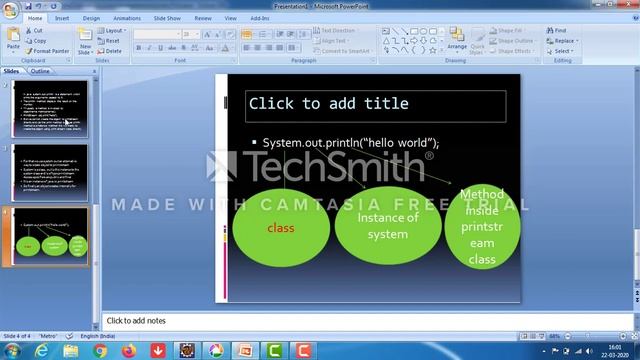640x360 pixels.
Task: Open the Arrange menu
Action: (457, 41)
